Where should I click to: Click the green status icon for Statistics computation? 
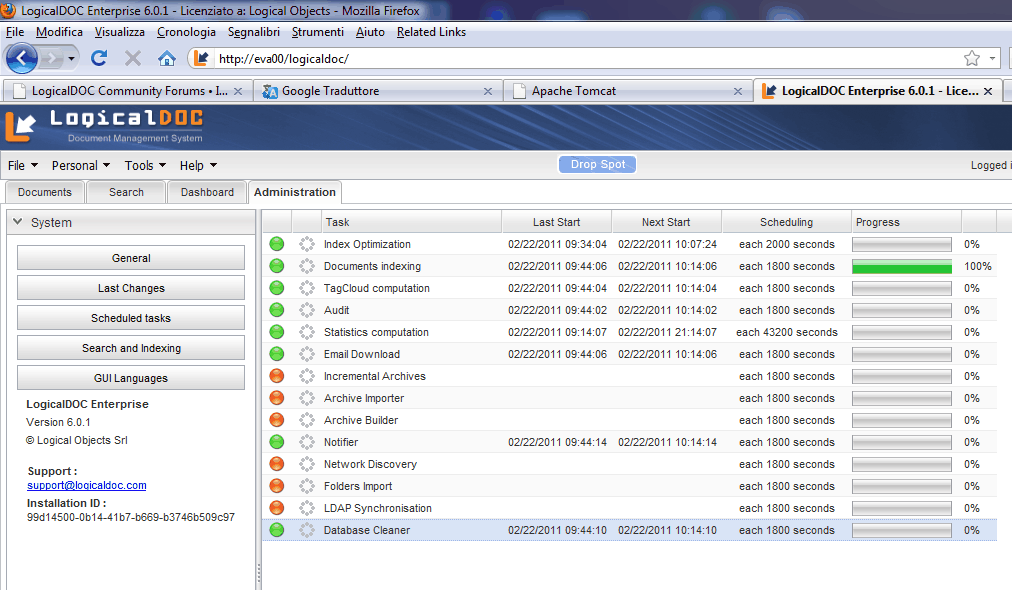coord(276,332)
